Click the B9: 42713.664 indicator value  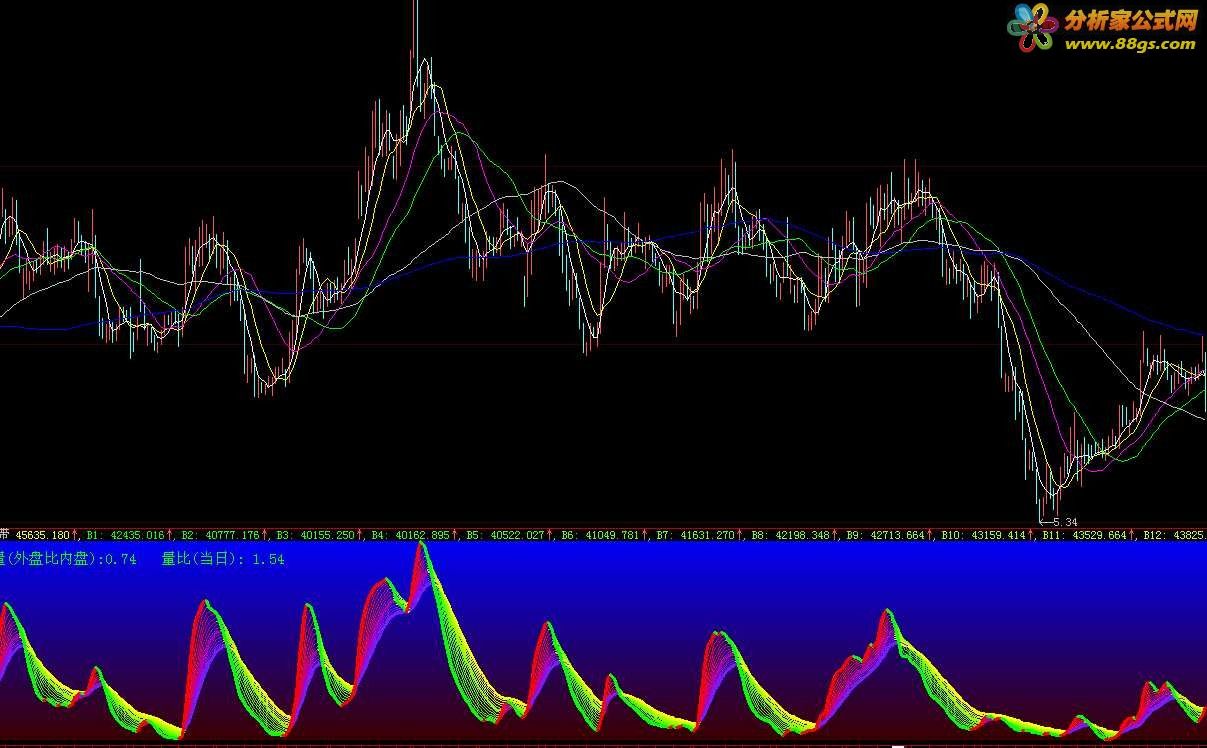click(x=887, y=536)
